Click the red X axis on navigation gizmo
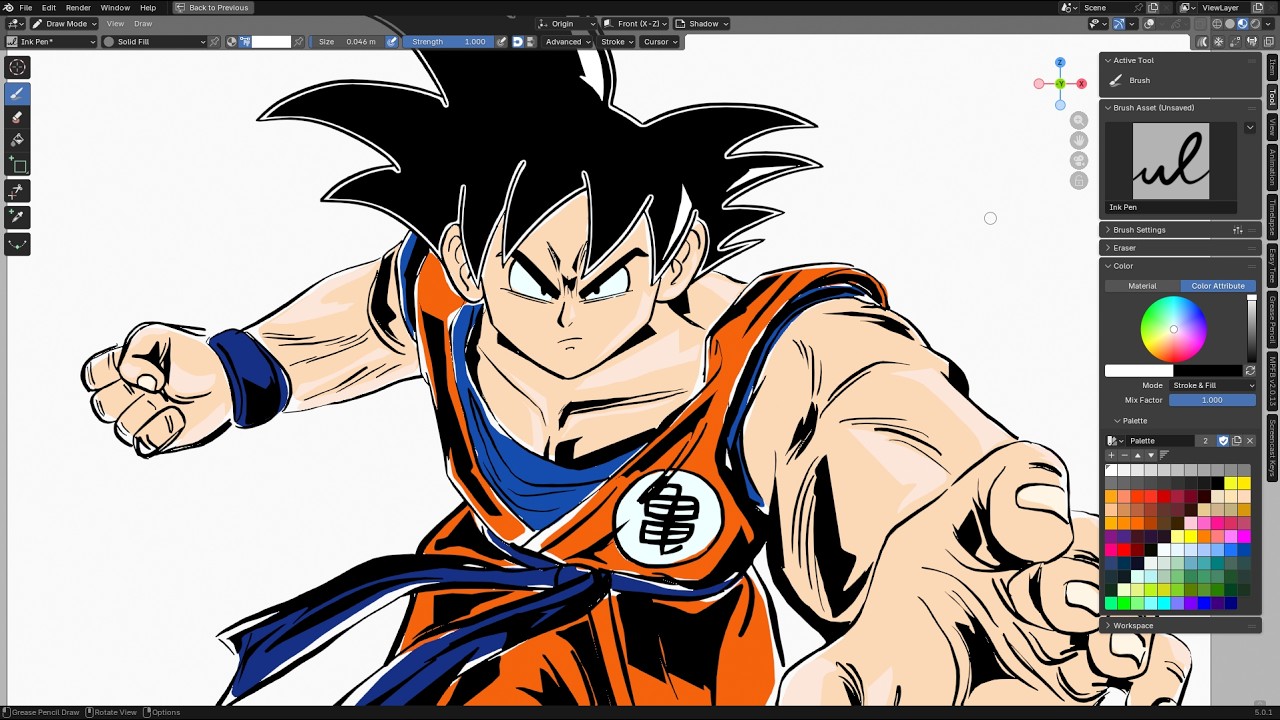Screen dimensions: 1280x720 tap(1081, 84)
